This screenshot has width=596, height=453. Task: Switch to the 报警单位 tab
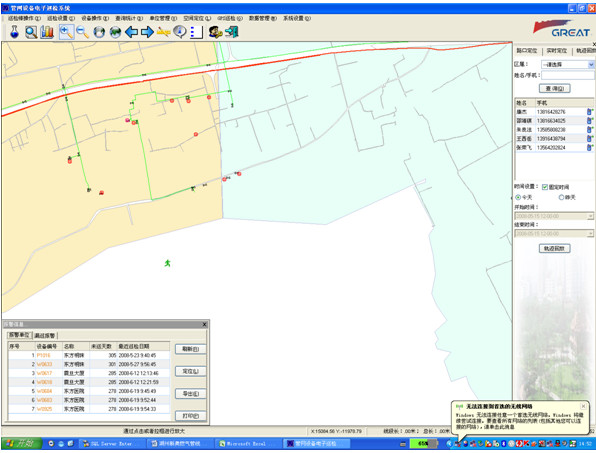pos(19,335)
